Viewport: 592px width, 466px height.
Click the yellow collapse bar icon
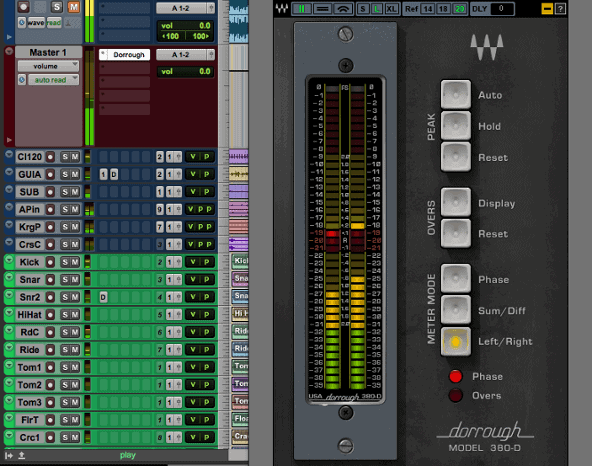(547, 9)
